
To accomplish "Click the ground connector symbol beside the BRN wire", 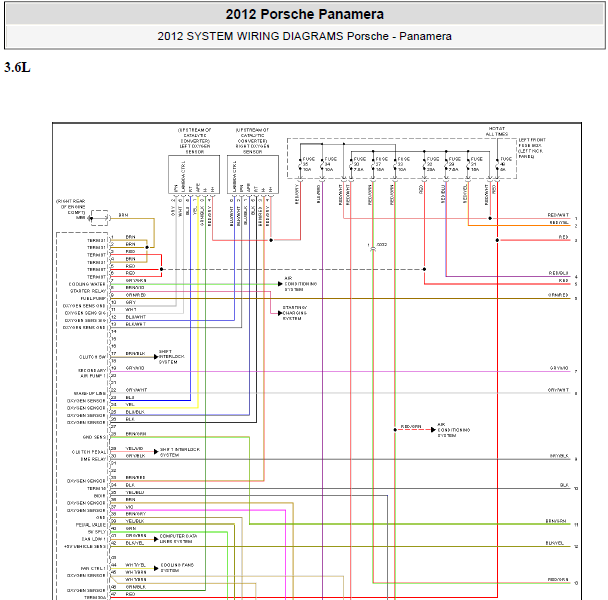I will coord(100,218).
